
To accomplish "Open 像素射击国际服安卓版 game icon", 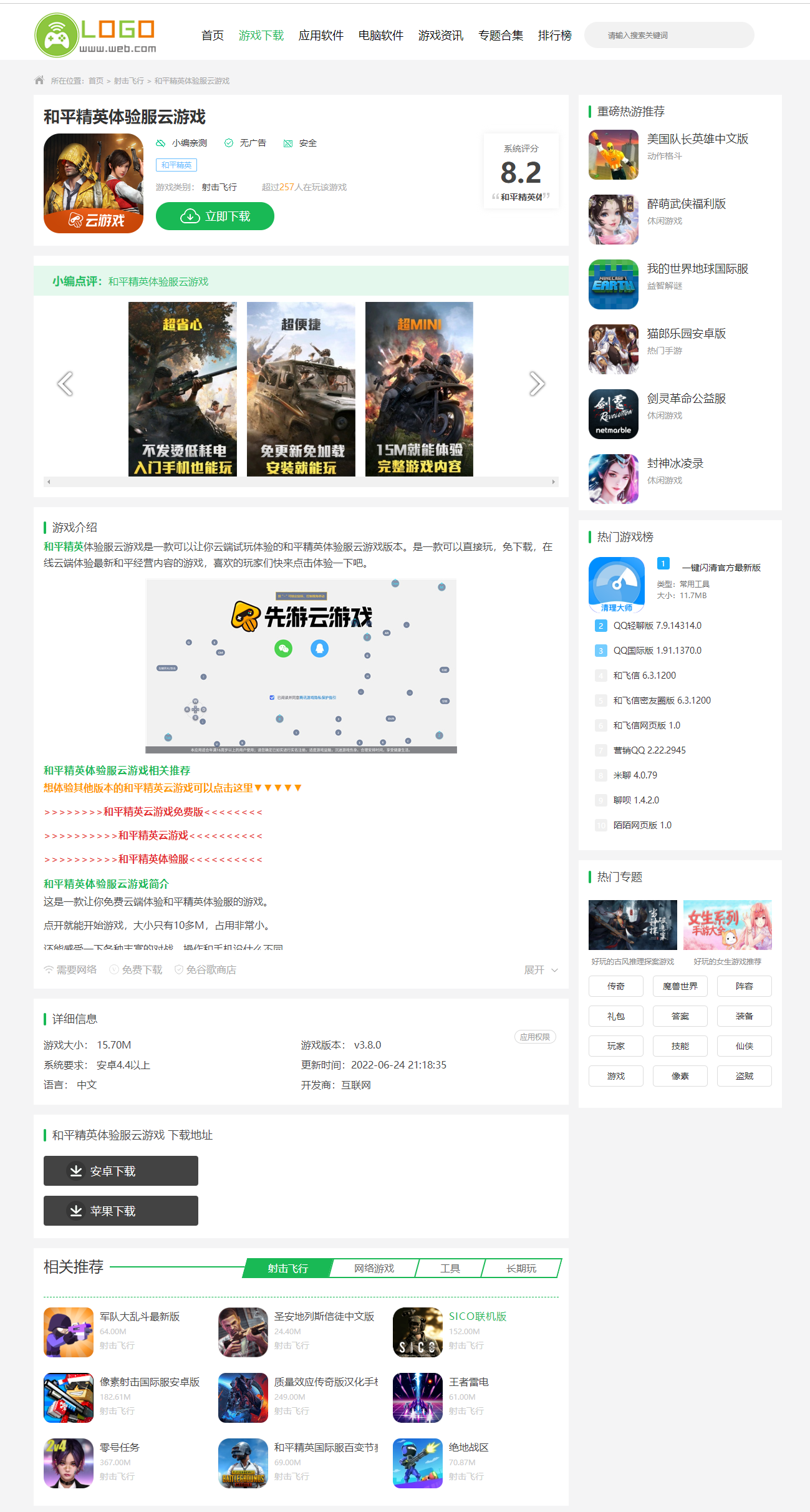I will 69,1398.
